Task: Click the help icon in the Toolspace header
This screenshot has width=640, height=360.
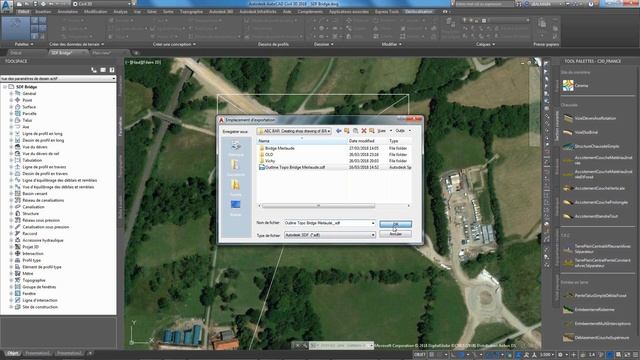Action: coord(112,70)
